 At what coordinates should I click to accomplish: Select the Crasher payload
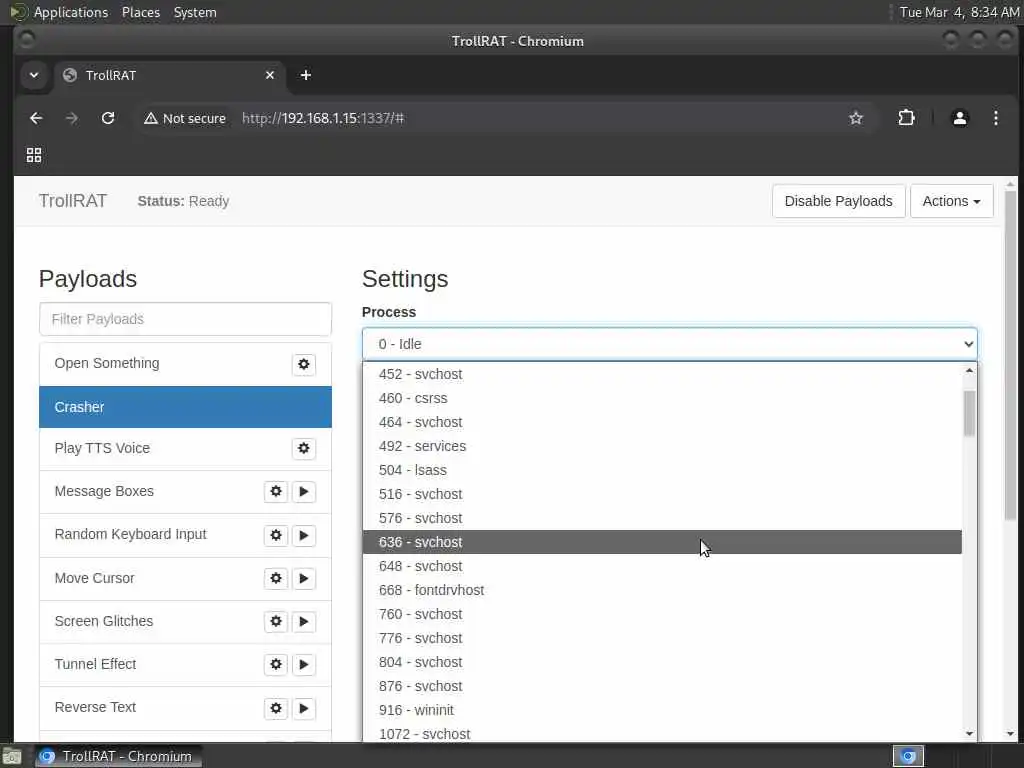tap(185, 407)
